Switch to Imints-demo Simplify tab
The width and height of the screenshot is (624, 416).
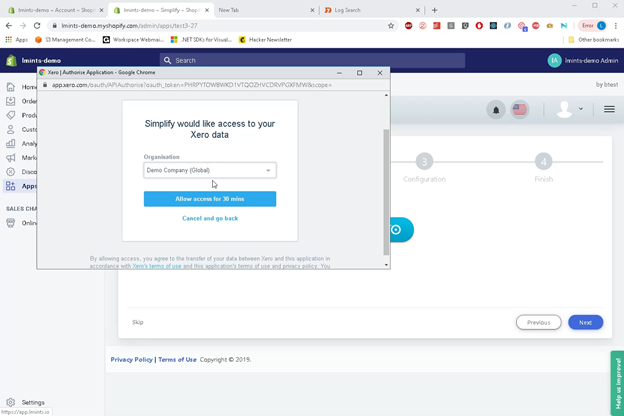tap(161, 10)
